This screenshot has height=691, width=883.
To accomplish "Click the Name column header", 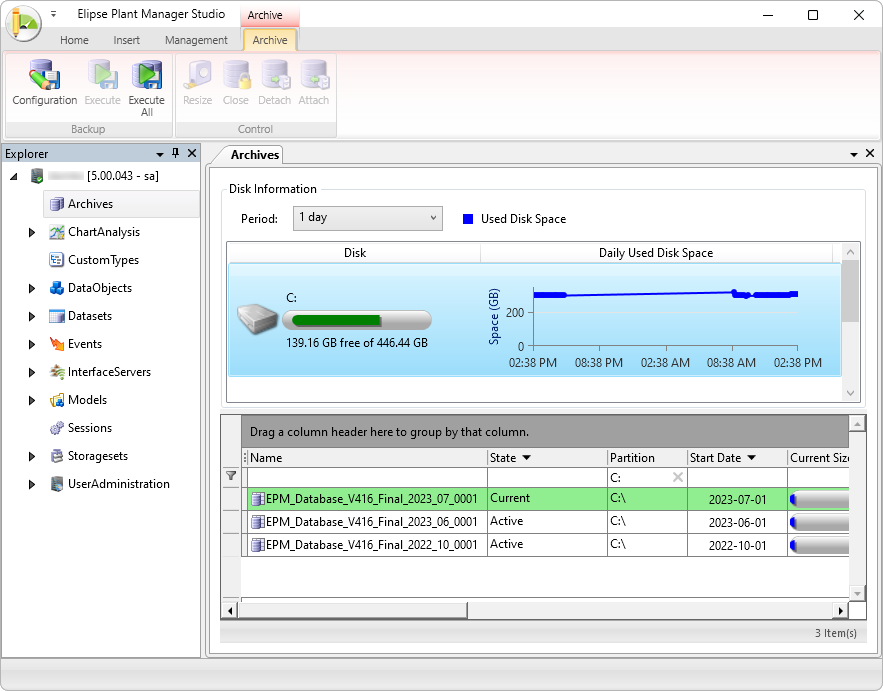I will (366, 458).
